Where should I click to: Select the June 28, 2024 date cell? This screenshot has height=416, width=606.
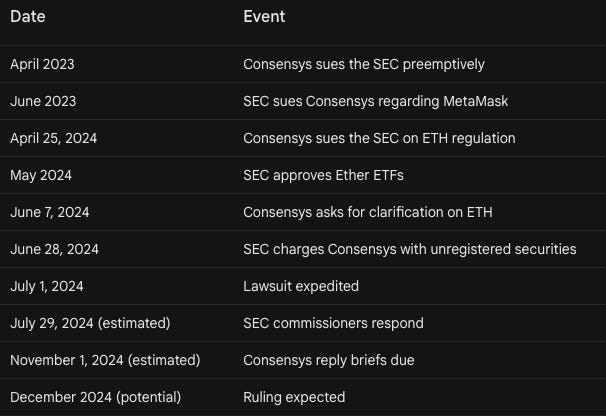[54, 249]
